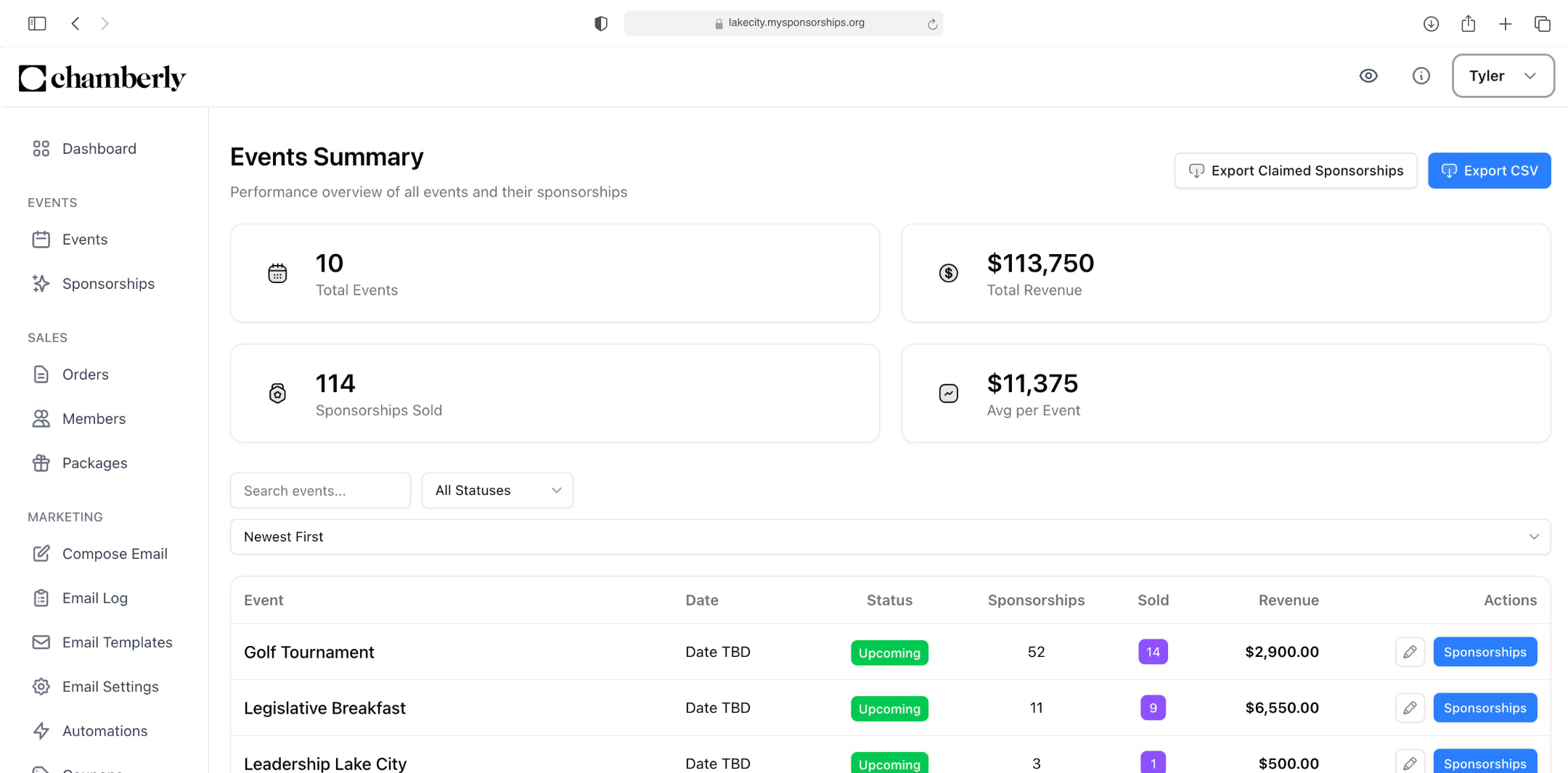Screen dimensions: 1568x773
Task: Click the search events input field
Action: 320,490
